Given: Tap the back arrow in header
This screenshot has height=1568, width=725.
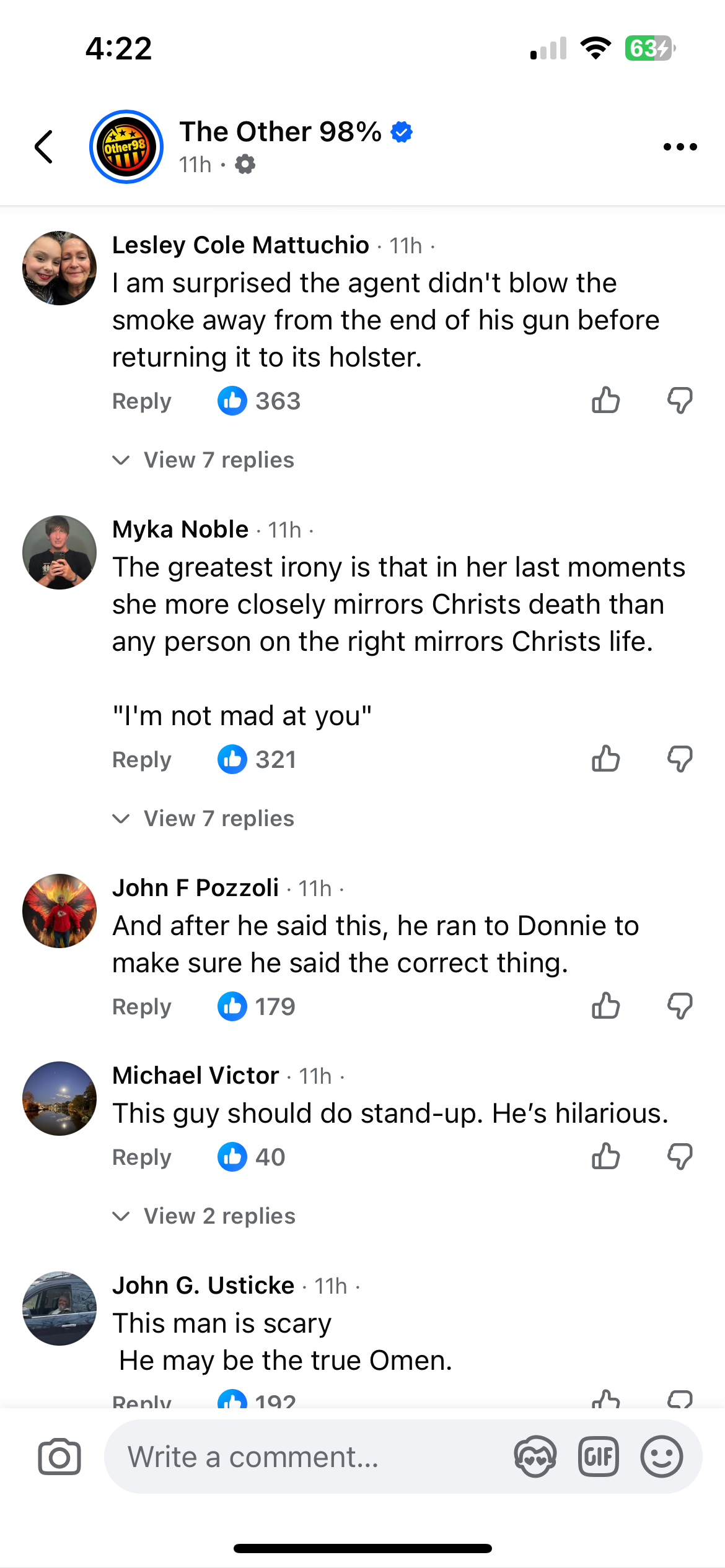Looking at the screenshot, I should pyautogui.click(x=44, y=147).
